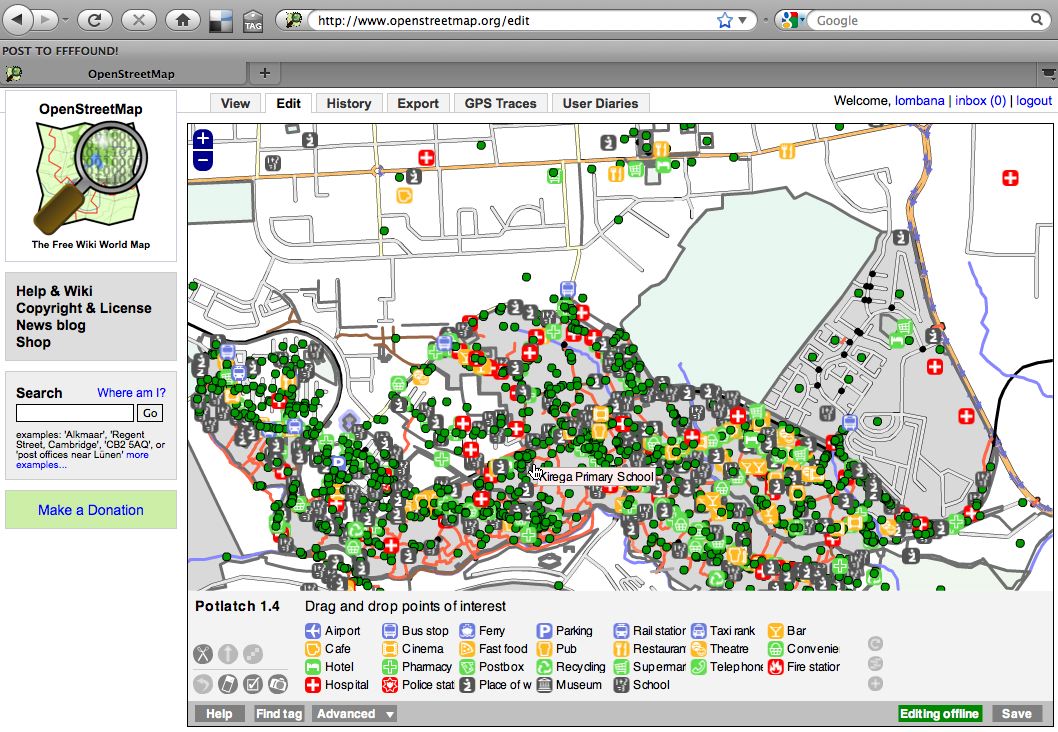The width and height of the screenshot is (1058, 732).
Task: Open search engine chooser dropdown
Action: tap(792, 20)
